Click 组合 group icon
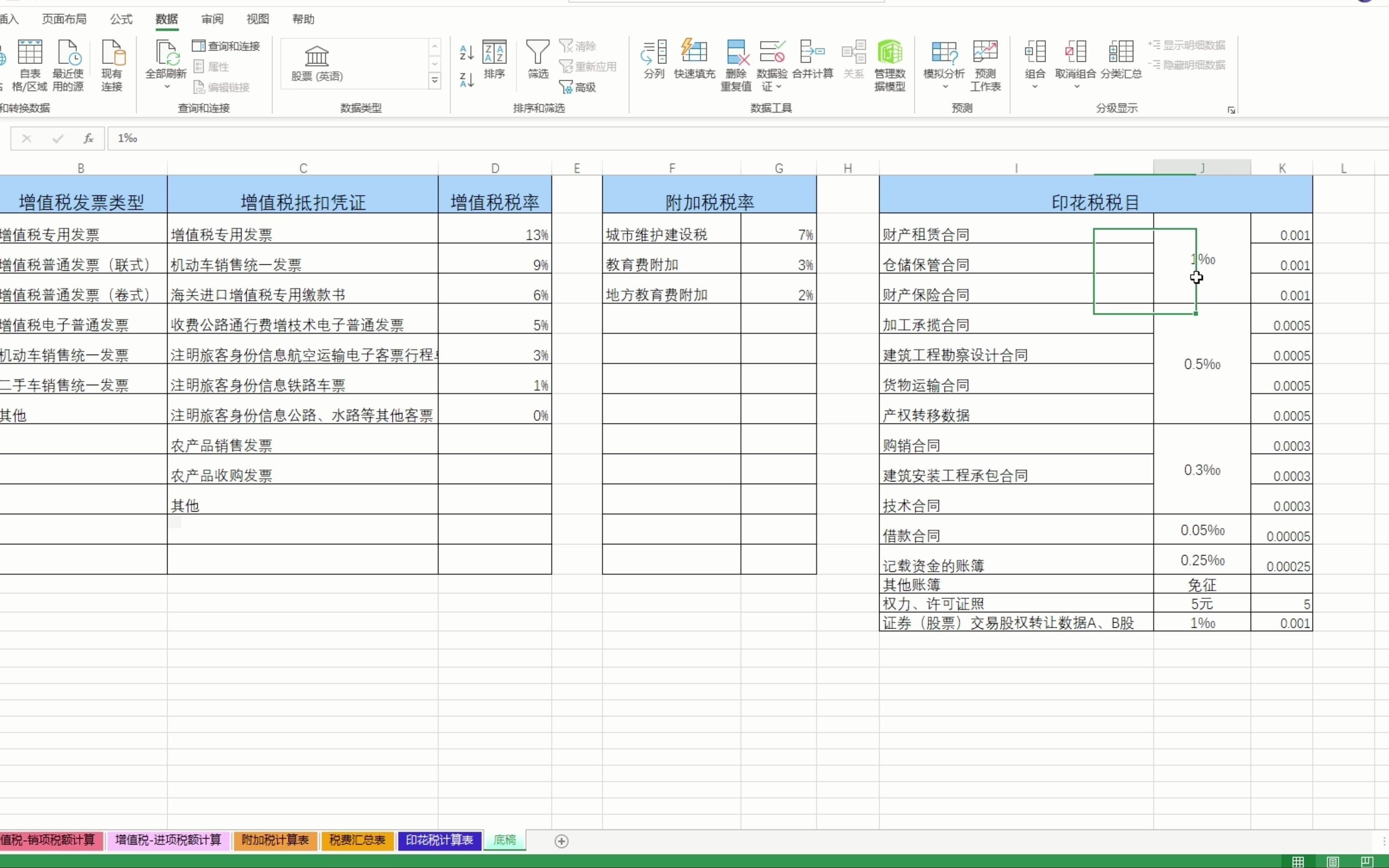The width and height of the screenshot is (1389, 868). coord(1035,52)
